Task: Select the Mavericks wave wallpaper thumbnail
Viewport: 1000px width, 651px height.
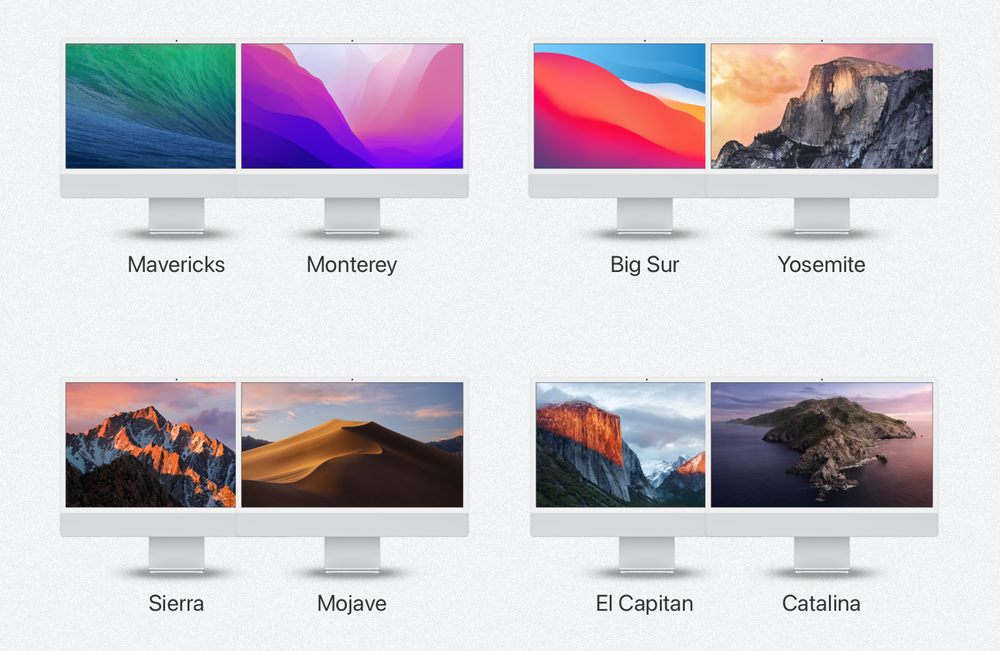Action: click(151, 106)
